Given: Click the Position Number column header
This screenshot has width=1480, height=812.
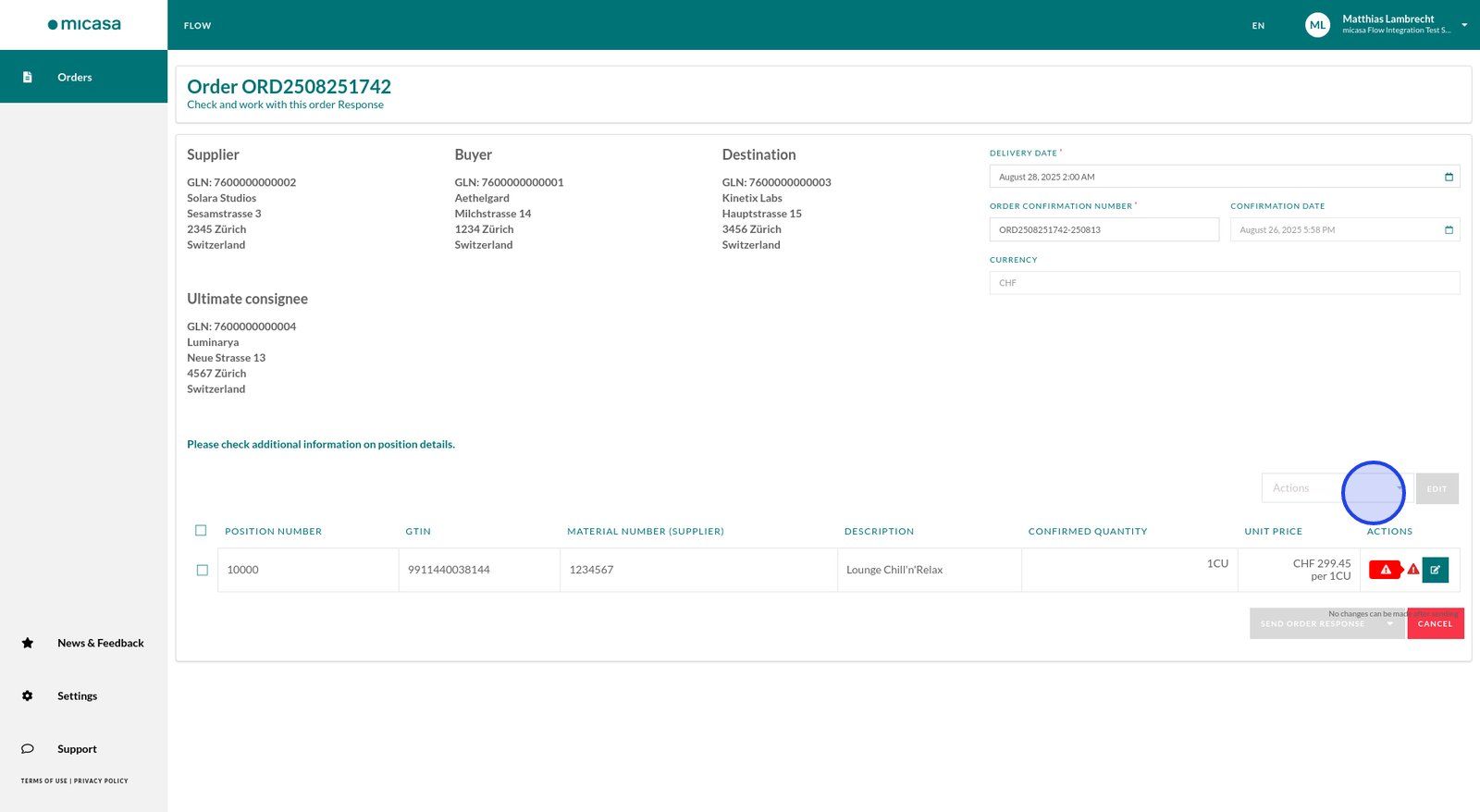Looking at the screenshot, I should pos(273,532).
